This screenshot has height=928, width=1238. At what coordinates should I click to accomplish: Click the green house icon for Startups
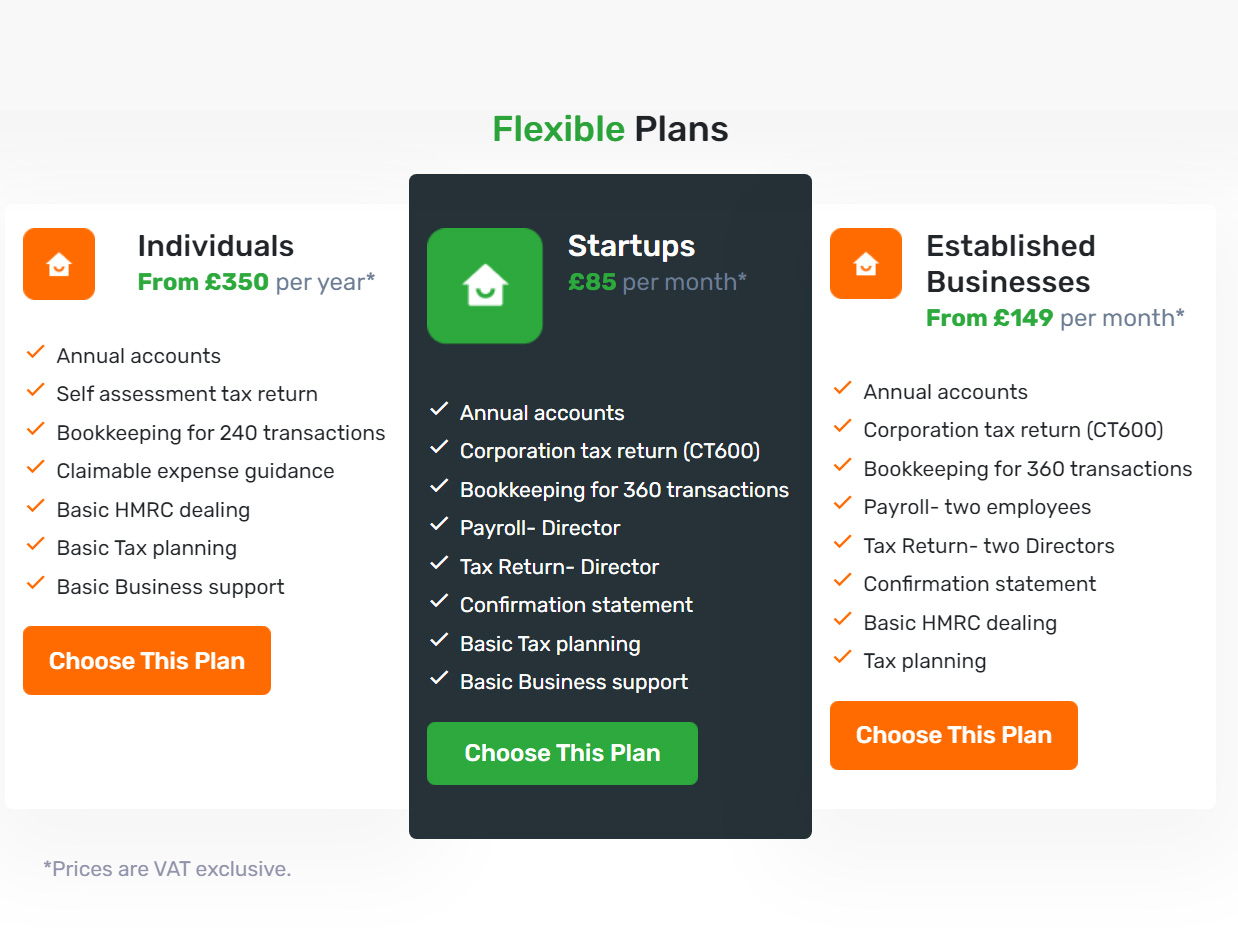[x=485, y=286]
